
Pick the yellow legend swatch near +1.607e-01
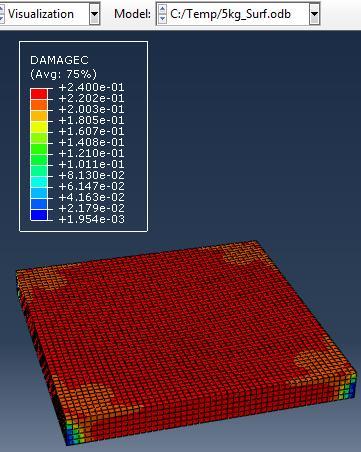[x=39, y=127]
